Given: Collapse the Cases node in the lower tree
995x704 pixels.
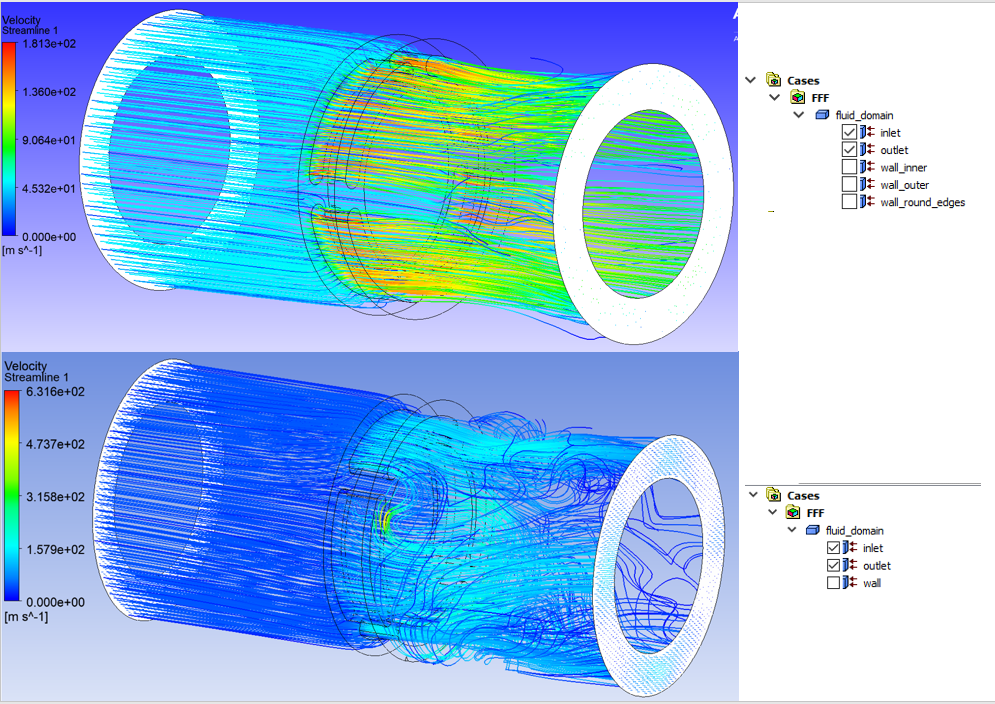Looking at the screenshot, I should coord(753,495).
